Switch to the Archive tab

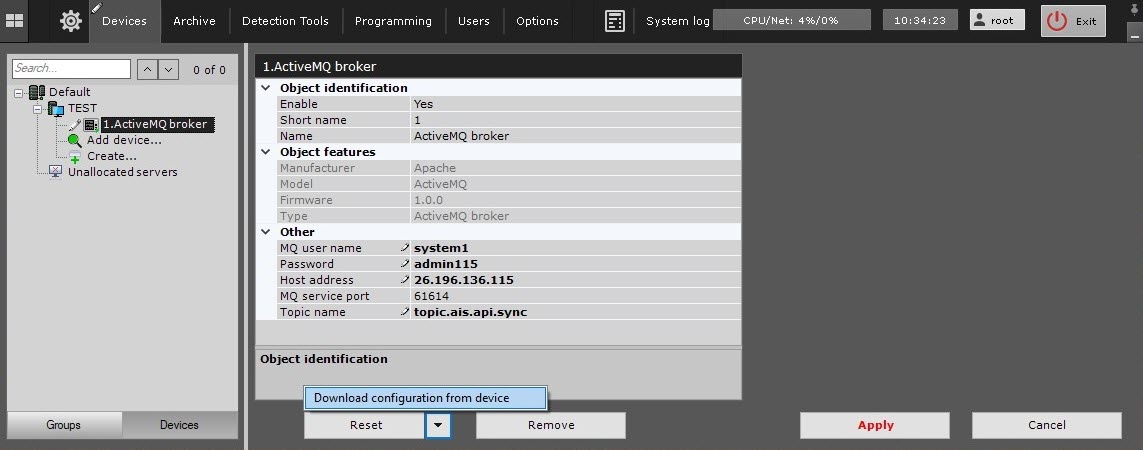click(194, 21)
